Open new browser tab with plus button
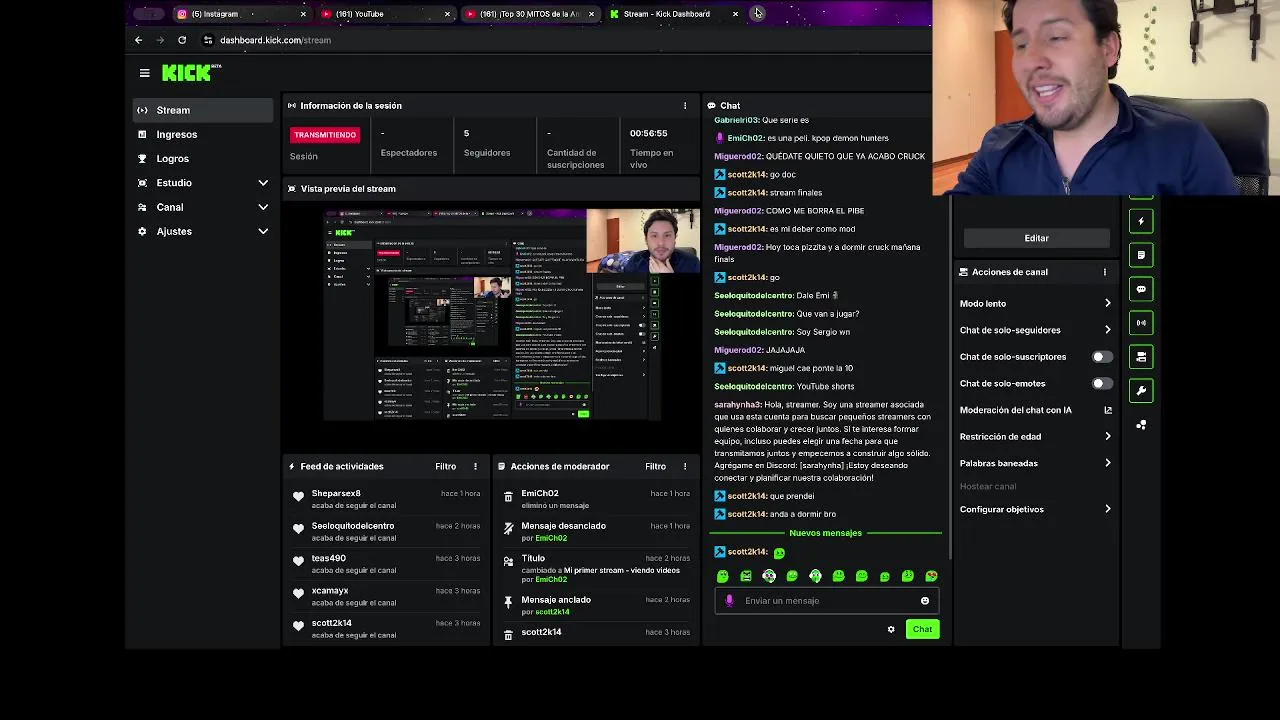 pos(758,13)
